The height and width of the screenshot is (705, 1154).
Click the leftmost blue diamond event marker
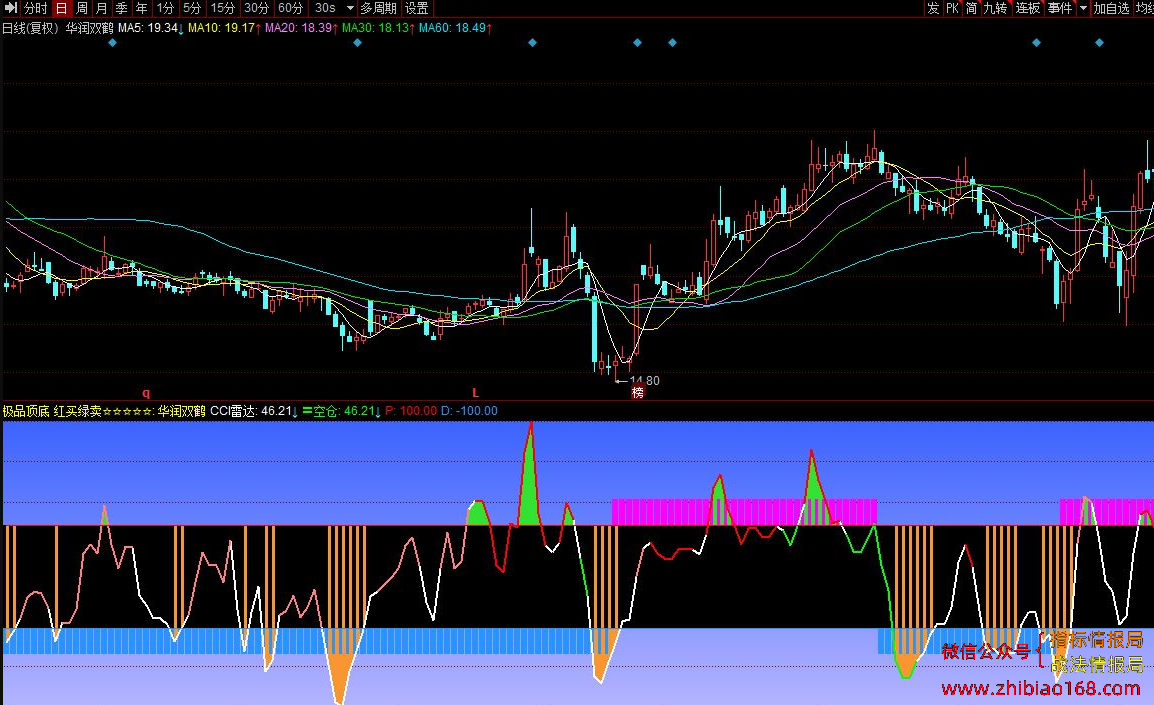pyautogui.click(x=112, y=43)
